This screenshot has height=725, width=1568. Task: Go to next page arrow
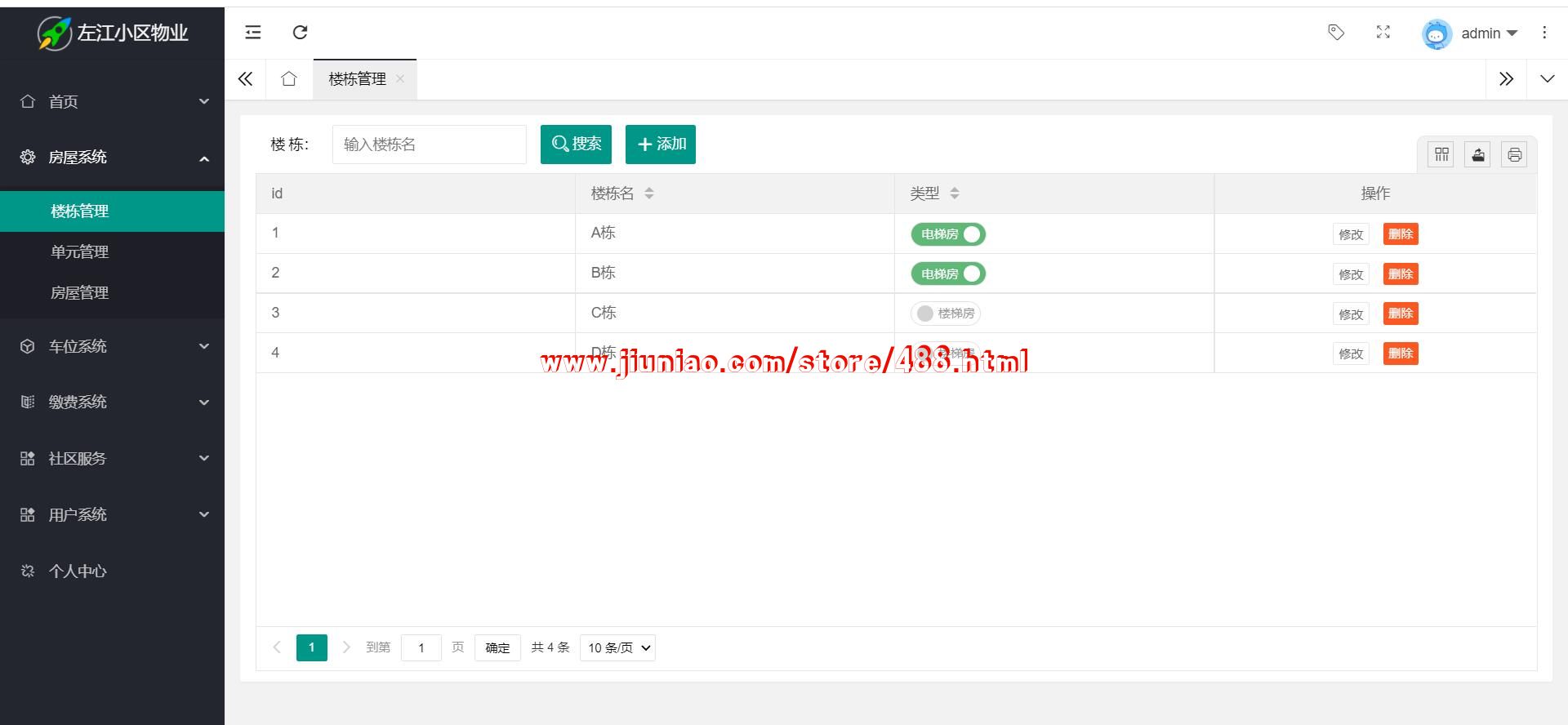point(346,647)
